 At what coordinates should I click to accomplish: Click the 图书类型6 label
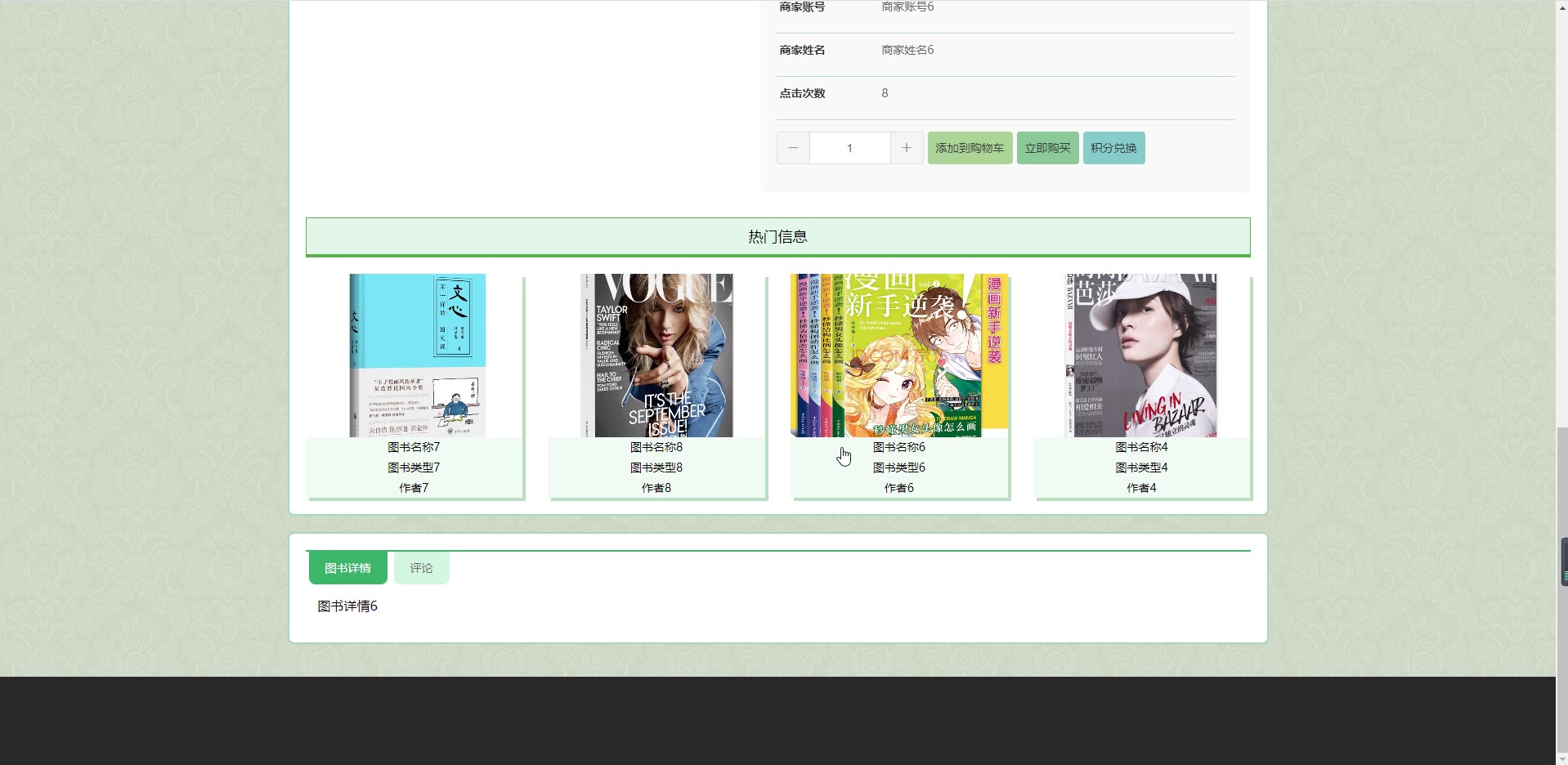(x=899, y=467)
